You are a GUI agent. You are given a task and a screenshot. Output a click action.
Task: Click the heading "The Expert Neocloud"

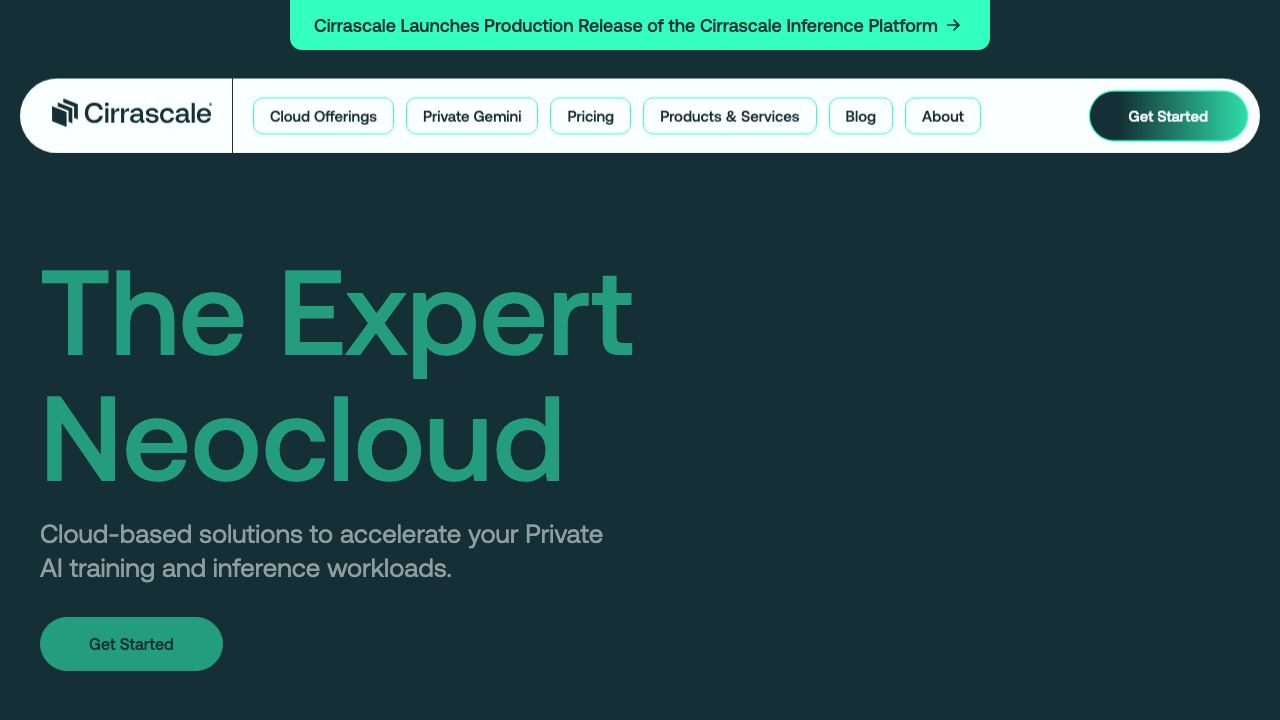(336, 376)
